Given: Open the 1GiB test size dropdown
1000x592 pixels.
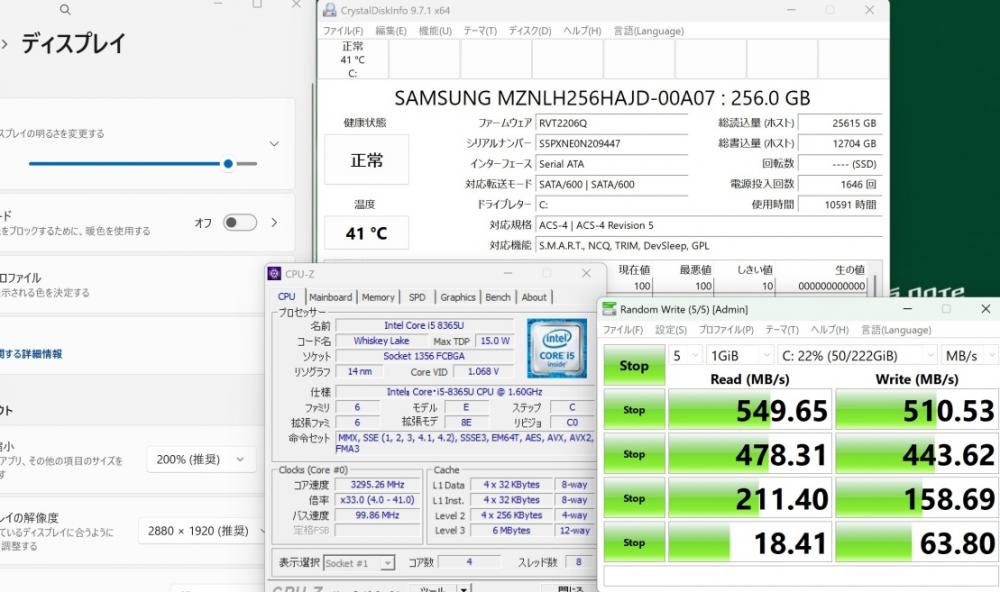Looking at the screenshot, I should click(x=740, y=355).
